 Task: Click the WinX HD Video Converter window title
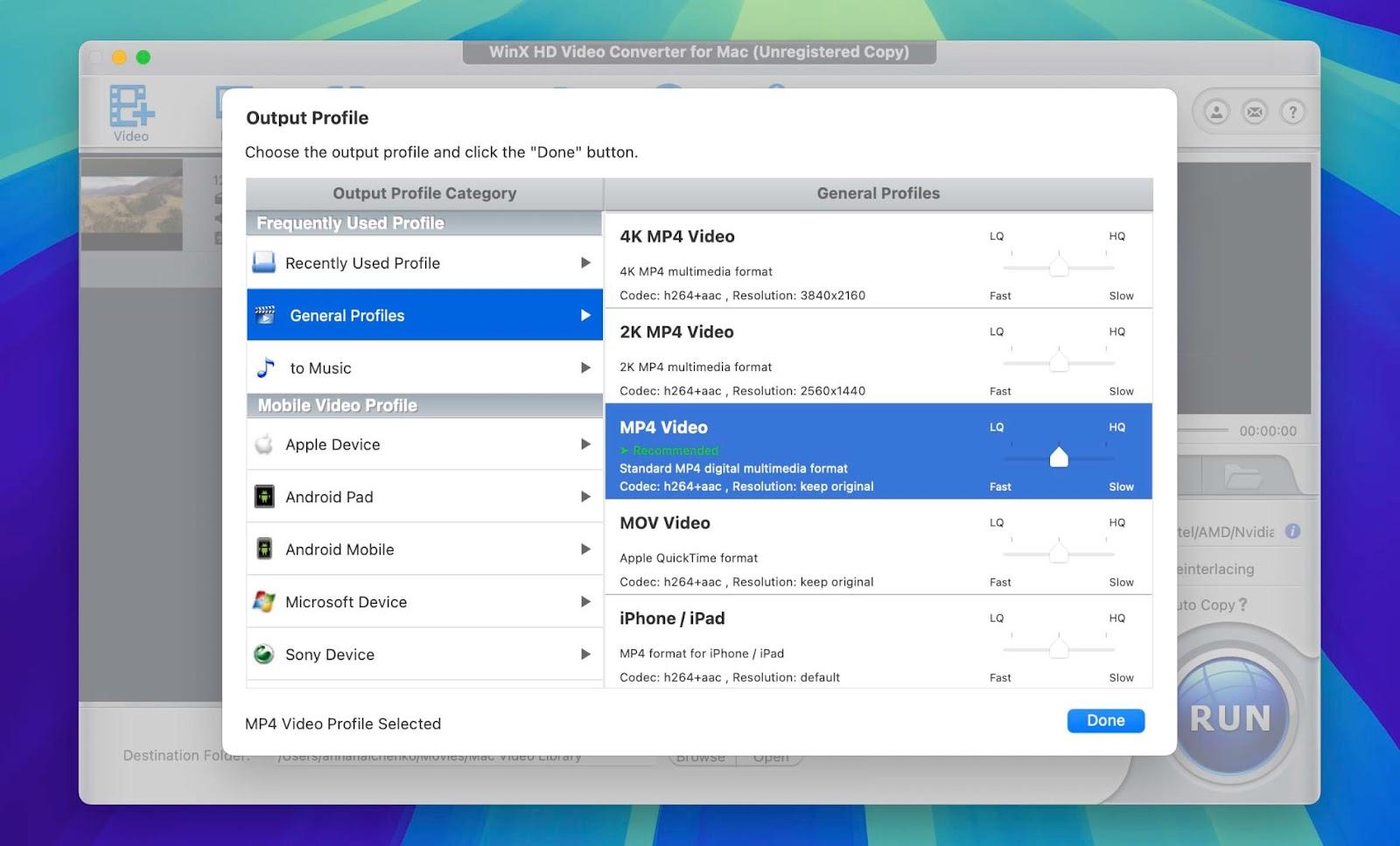(x=699, y=52)
